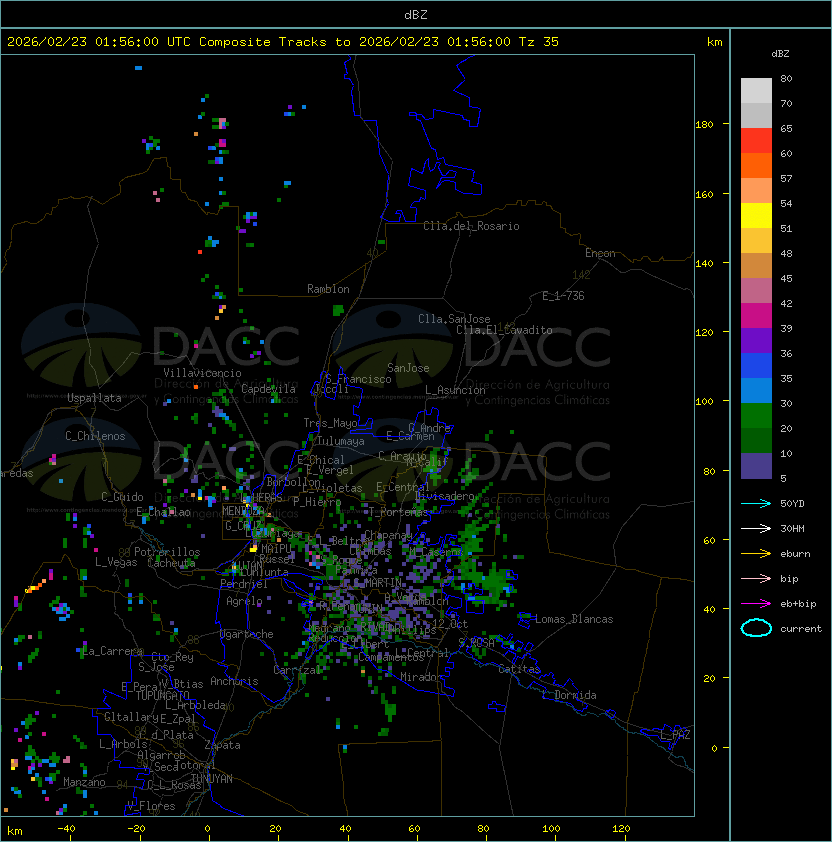
Task: Click the 'dBZ' legend heading above color scale
Action: click(x=780, y=54)
